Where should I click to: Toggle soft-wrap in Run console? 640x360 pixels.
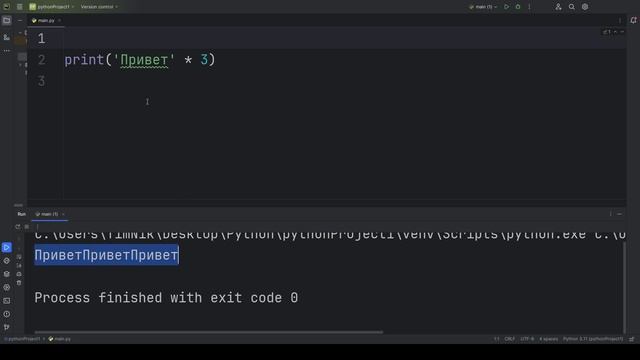(19, 257)
